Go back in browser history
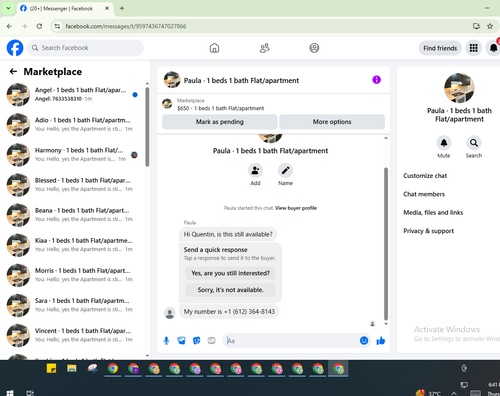500x396 pixels. [x=9, y=26]
